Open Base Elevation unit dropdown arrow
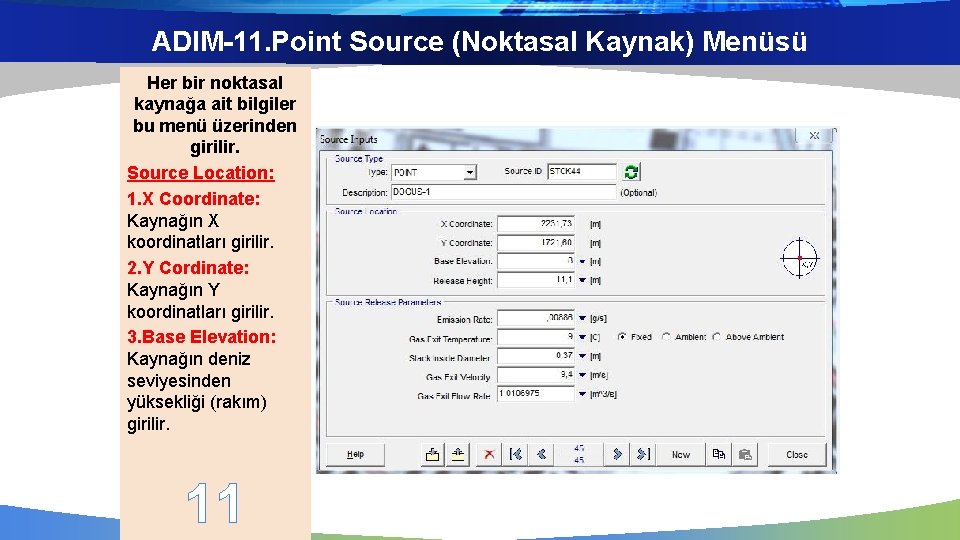Viewport: 960px width, 540px height. [582, 261]
